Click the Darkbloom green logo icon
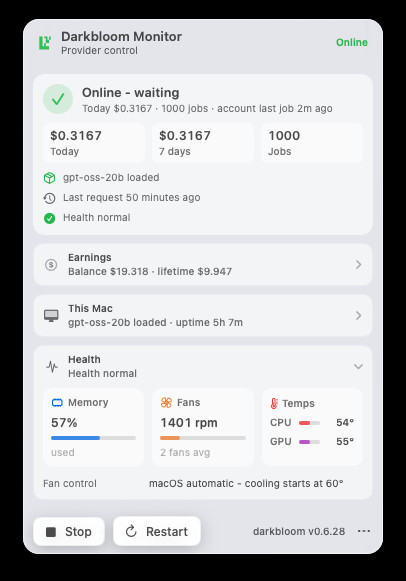The height and width of the screenshot is (581, 406). (x=45, y=43)
